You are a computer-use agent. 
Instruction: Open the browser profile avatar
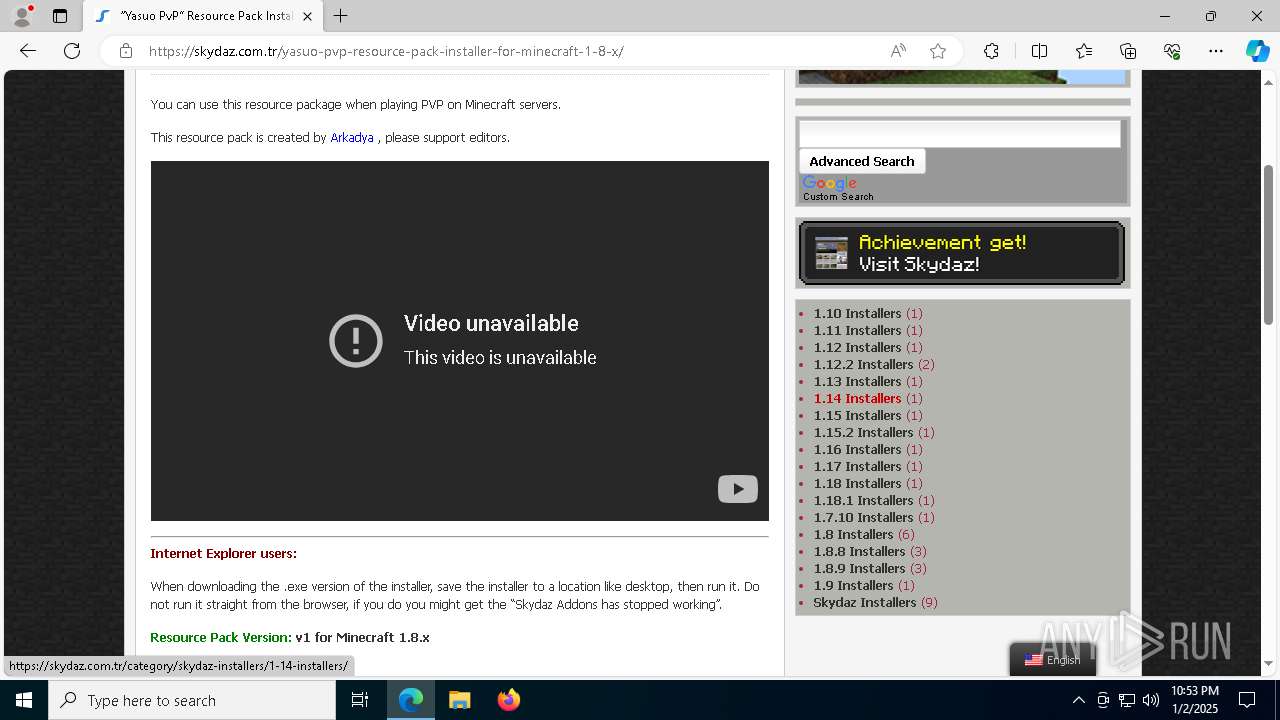pyautogui.click(x=21, y=16)
